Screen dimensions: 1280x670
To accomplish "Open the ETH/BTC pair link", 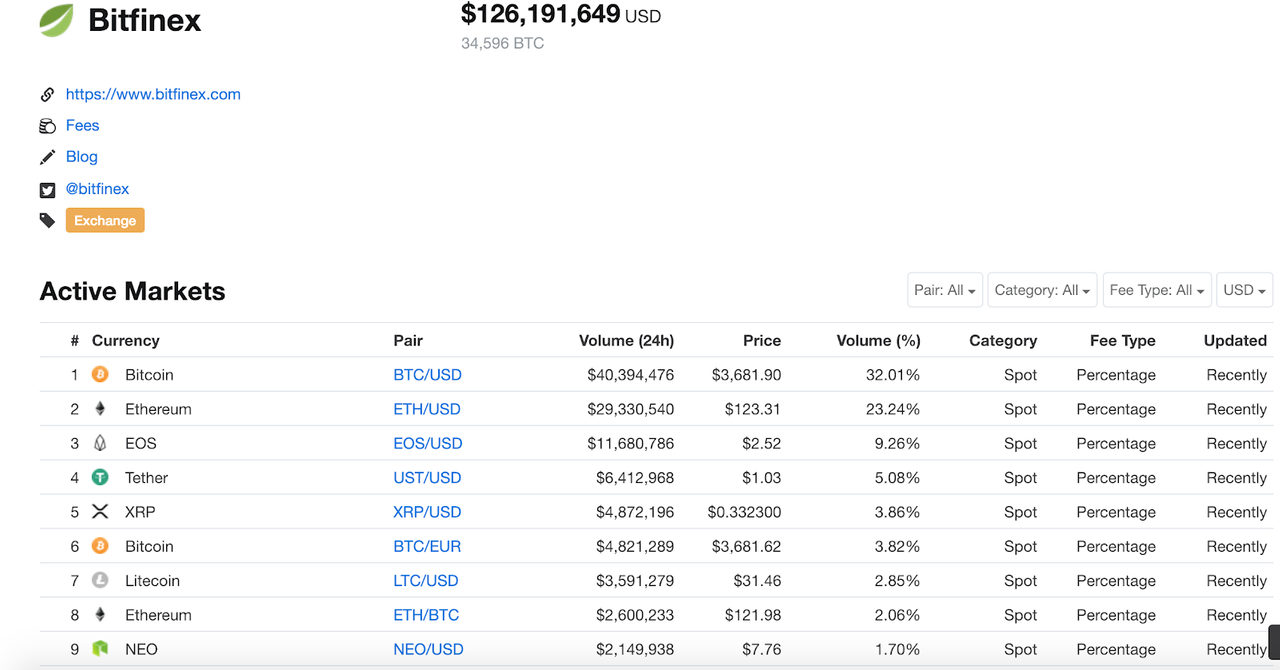I will (426, 615).
